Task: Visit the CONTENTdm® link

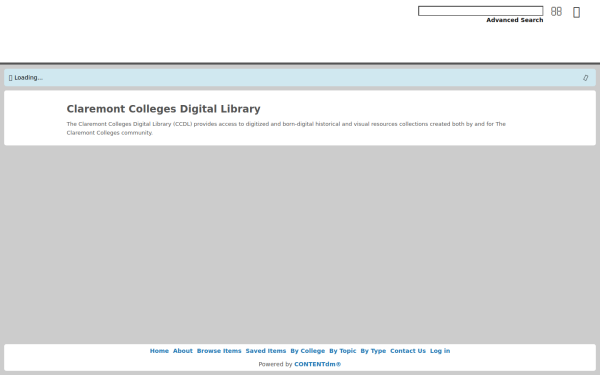Action: [318, 364]
